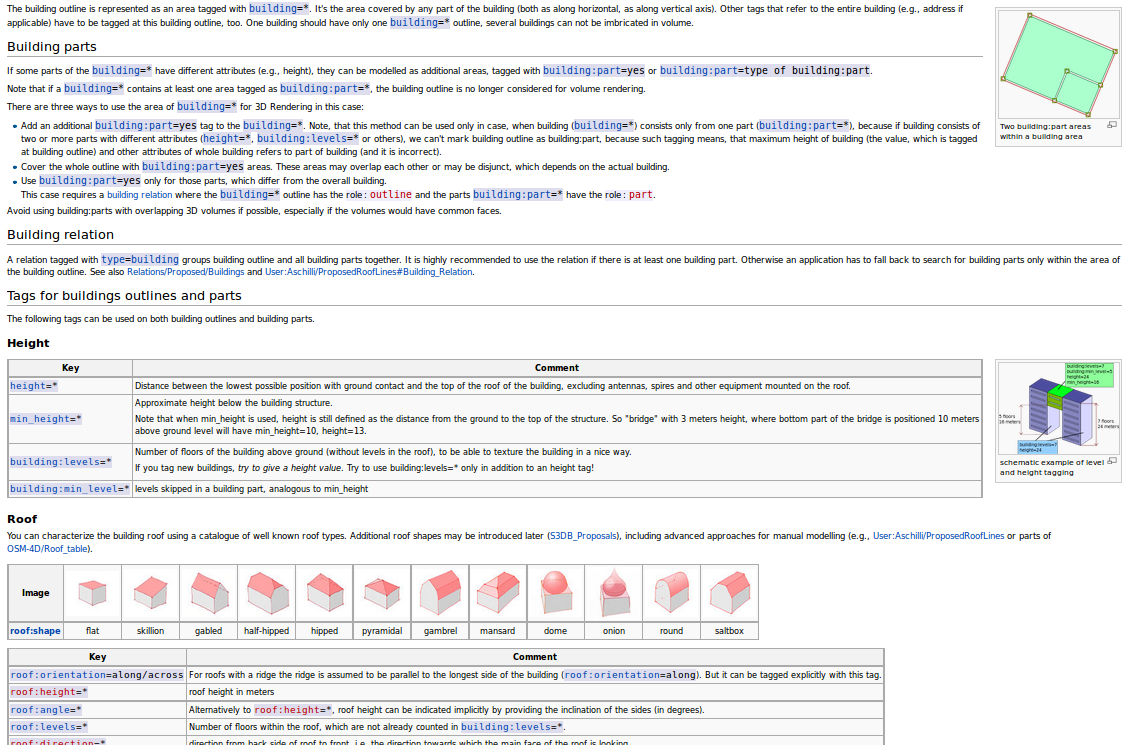This screenshot has height=745, width=1137.
Task: Click the flat roof shape image
Action: coord(92,592)
